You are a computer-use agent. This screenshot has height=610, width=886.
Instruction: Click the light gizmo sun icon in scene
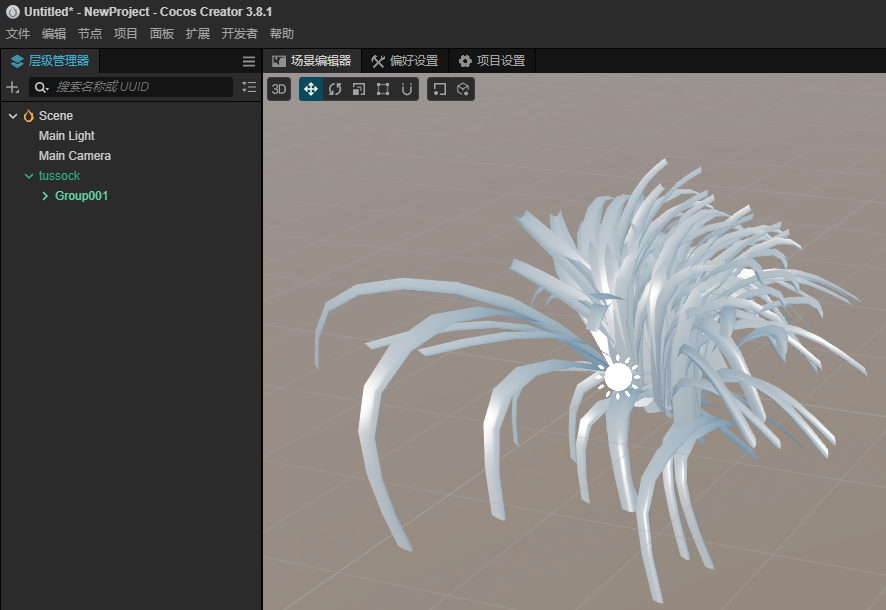618,377
